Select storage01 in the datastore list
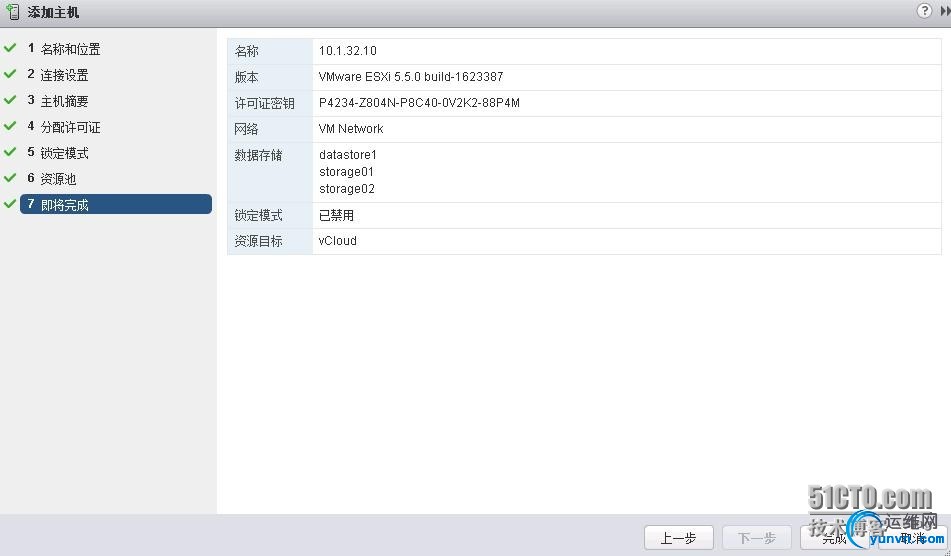Screen dimensions: 951x556 pos(346,172)
